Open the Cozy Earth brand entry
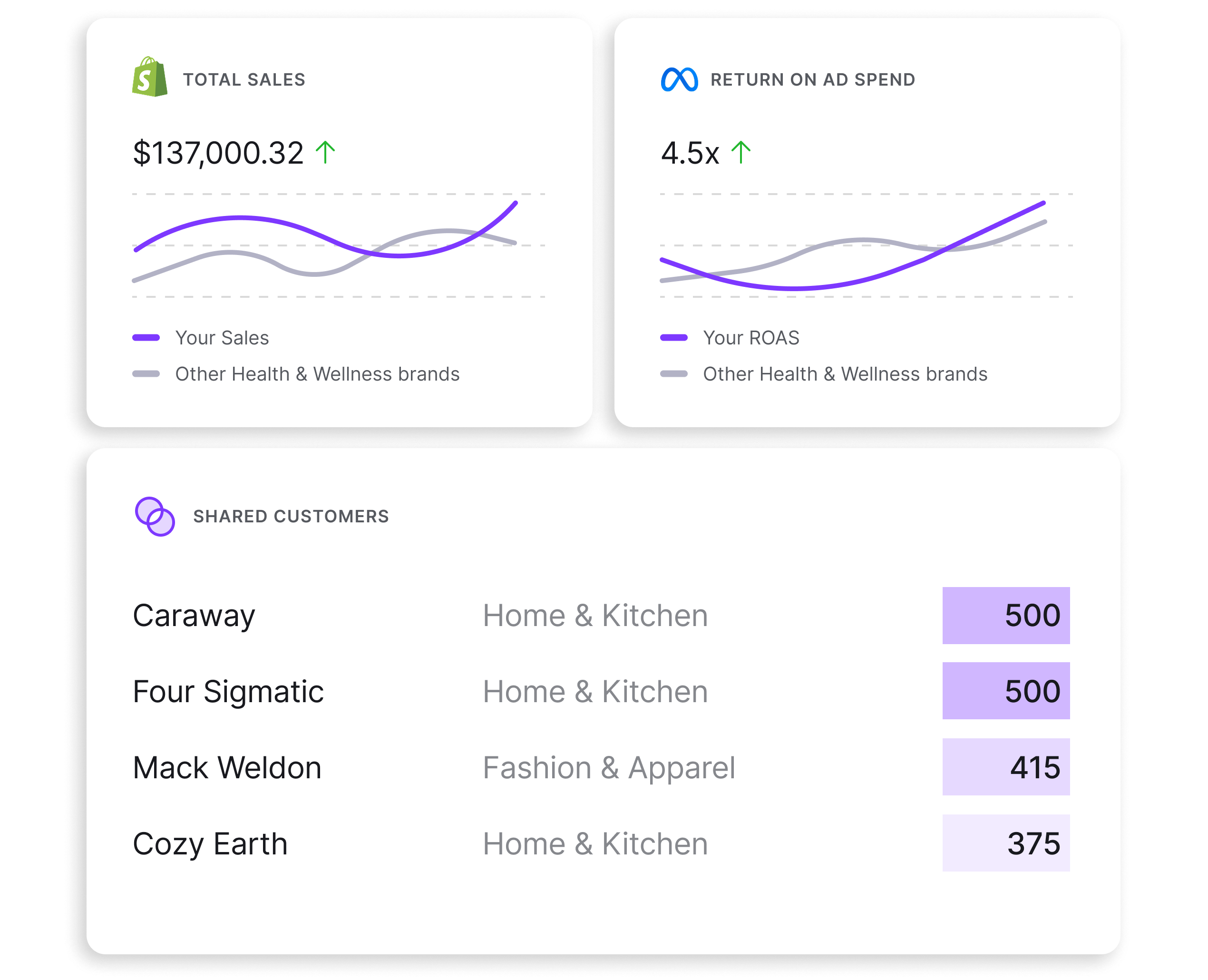 click(x=210, y=844)
